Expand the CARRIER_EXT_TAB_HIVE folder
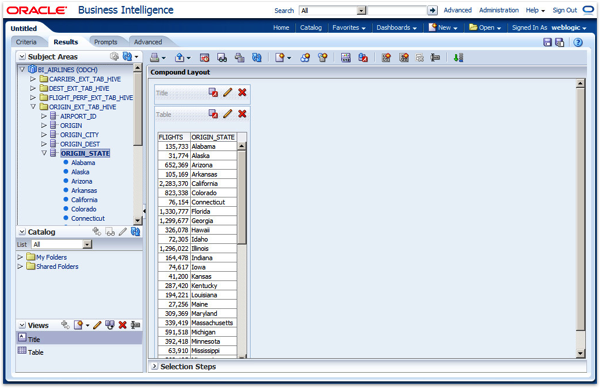 [33, 79]
